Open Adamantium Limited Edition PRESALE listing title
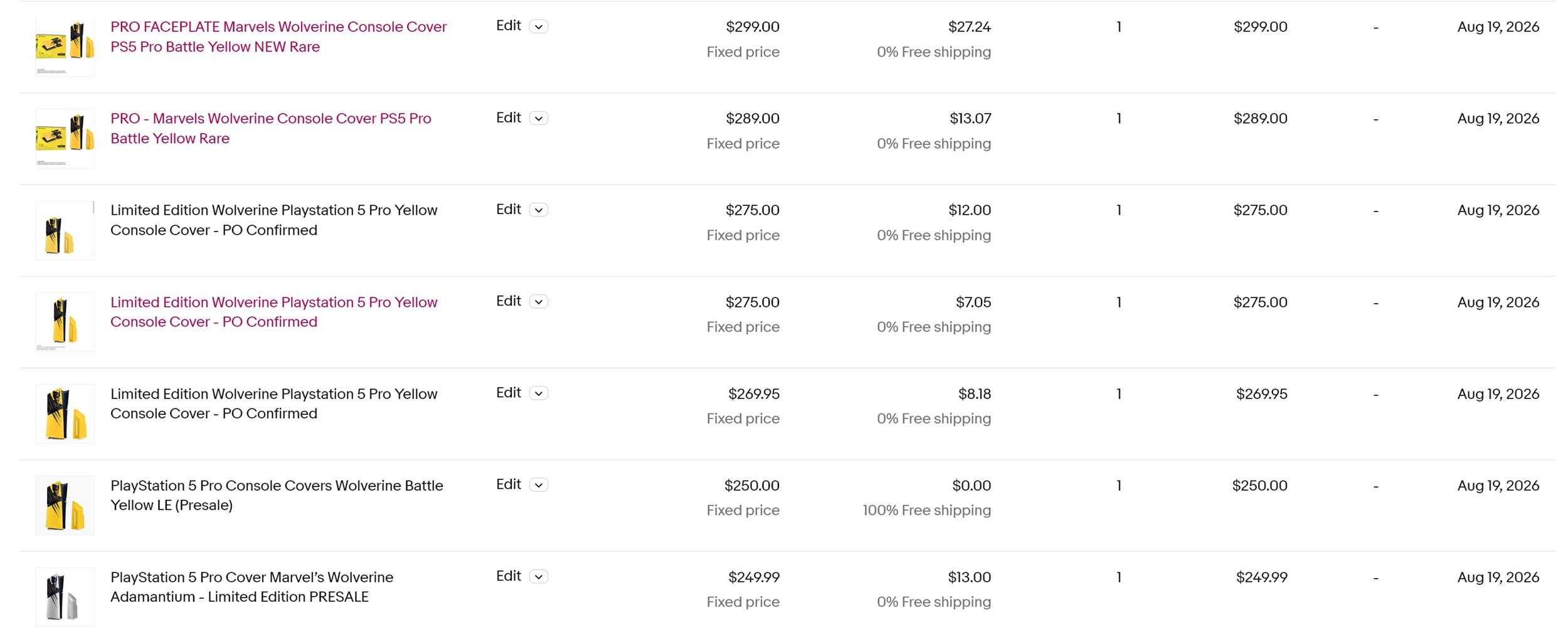Screen dimensions: 1568x635 point(252,587)
